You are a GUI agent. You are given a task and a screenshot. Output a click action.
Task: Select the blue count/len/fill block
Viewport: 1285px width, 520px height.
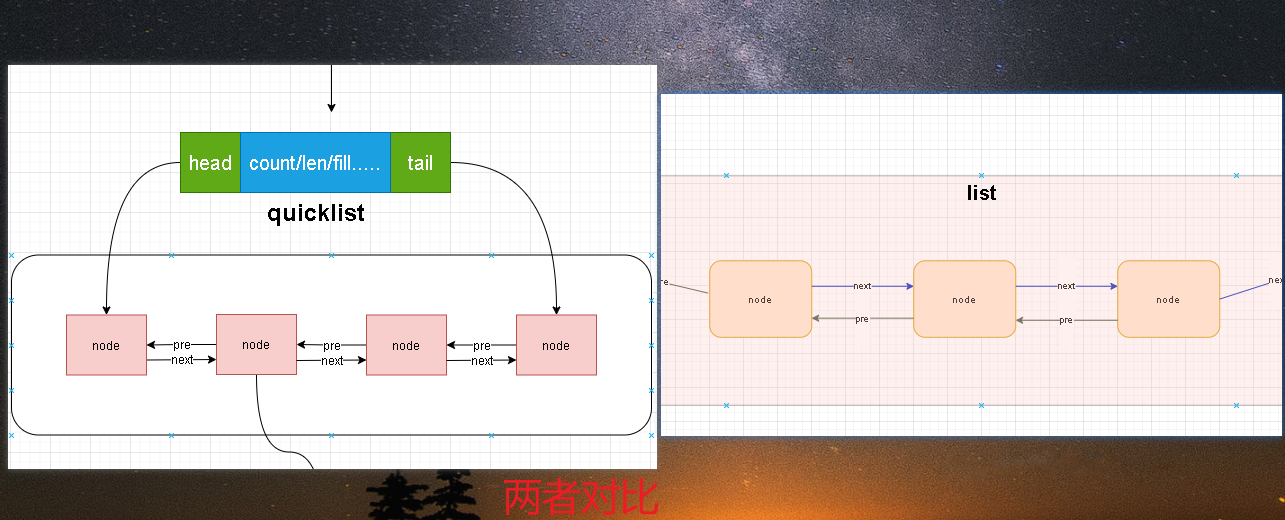click(x=315, y=162)
